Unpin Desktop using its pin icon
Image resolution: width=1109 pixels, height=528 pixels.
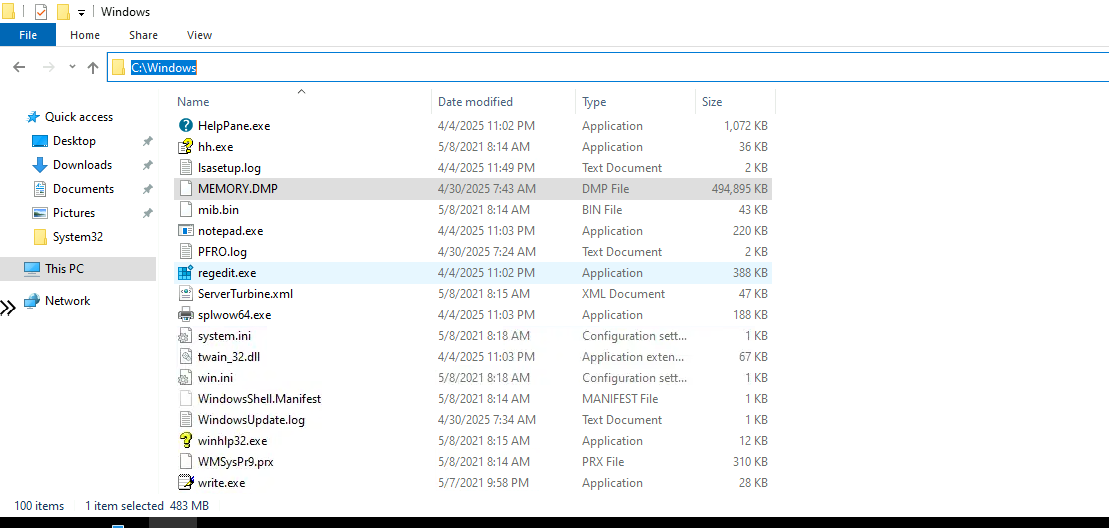[x=147, y=141]
